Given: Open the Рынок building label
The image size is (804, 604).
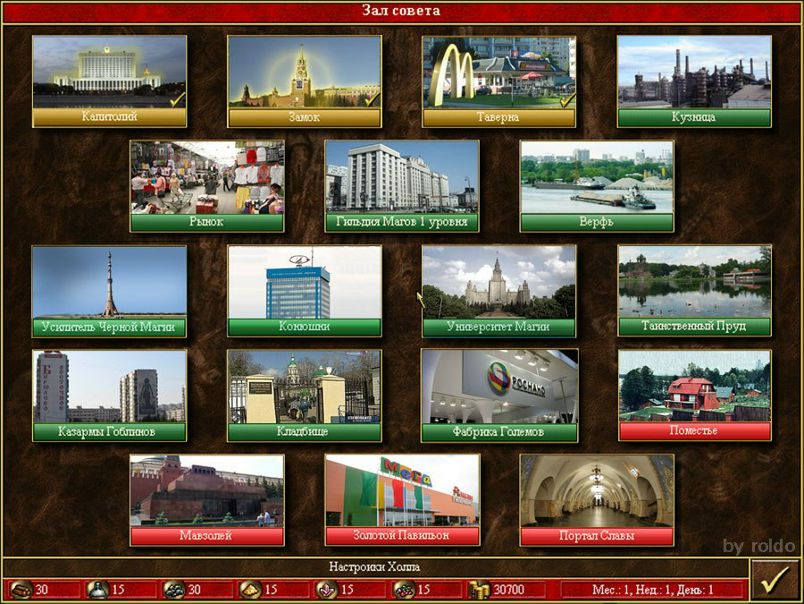Looking at the screenshot, I should pyautogui.click(x=206, y=222).
